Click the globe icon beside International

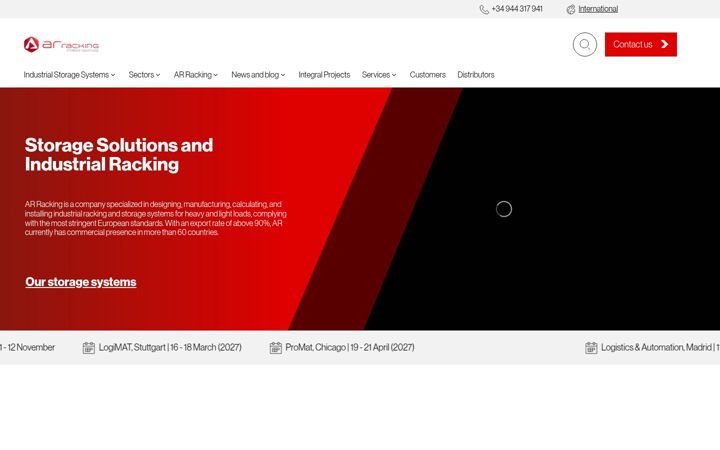(571, 9)
